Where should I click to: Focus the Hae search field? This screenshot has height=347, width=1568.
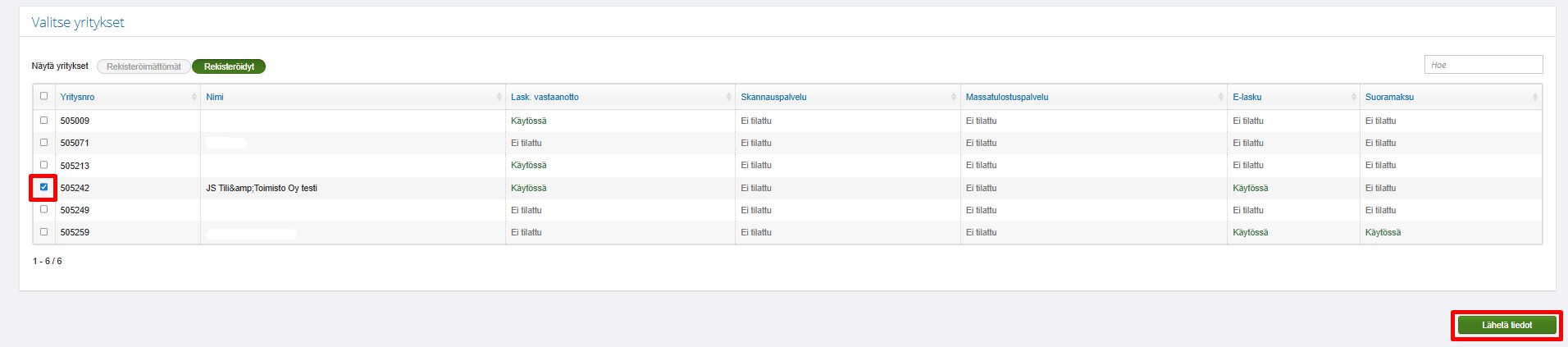pos(1484,65)
